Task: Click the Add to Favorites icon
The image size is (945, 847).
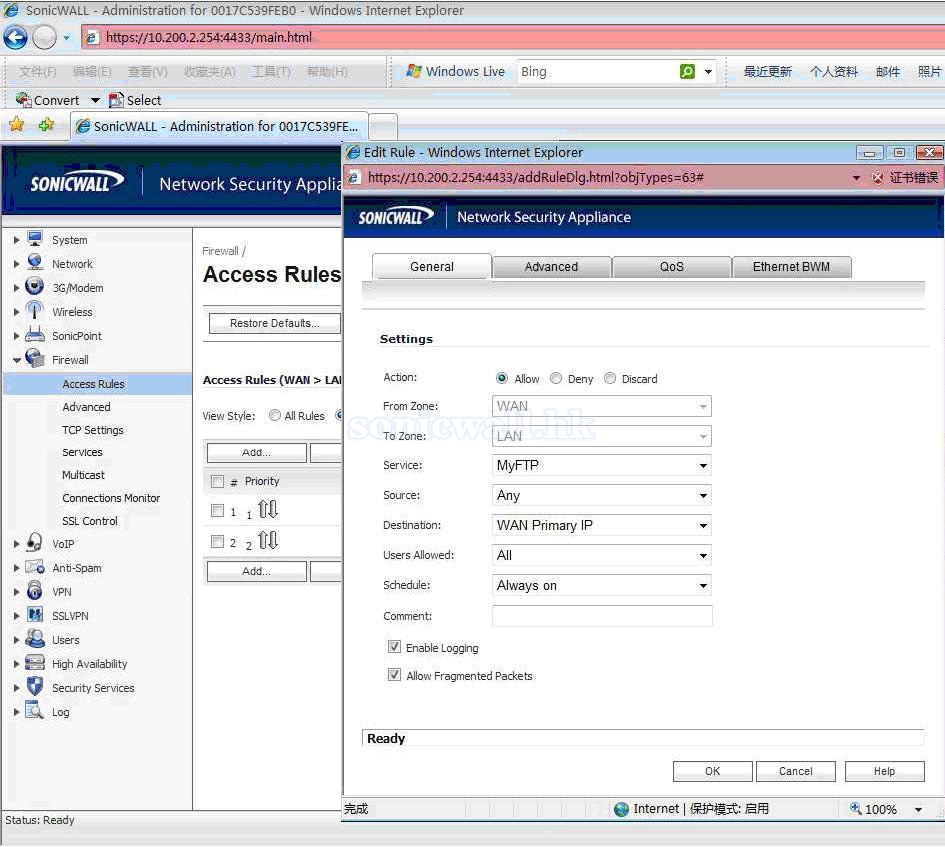Action: coord(46,125)
